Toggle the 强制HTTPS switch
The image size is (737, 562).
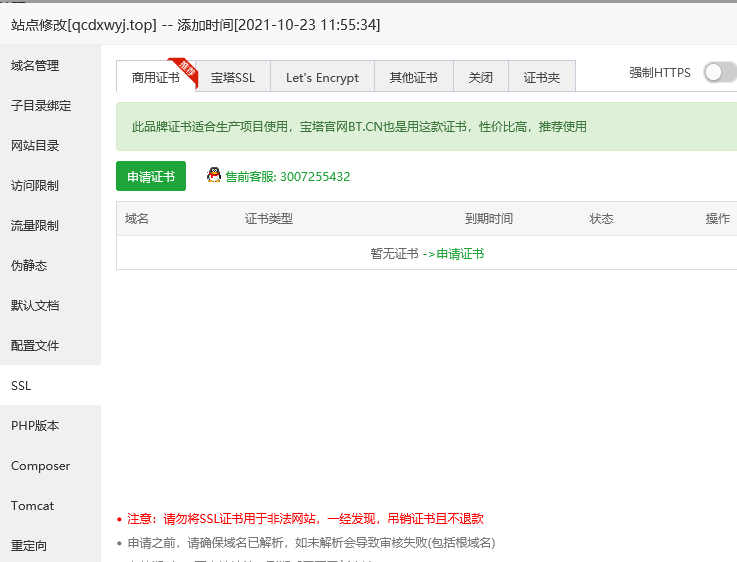coord(720,72)
